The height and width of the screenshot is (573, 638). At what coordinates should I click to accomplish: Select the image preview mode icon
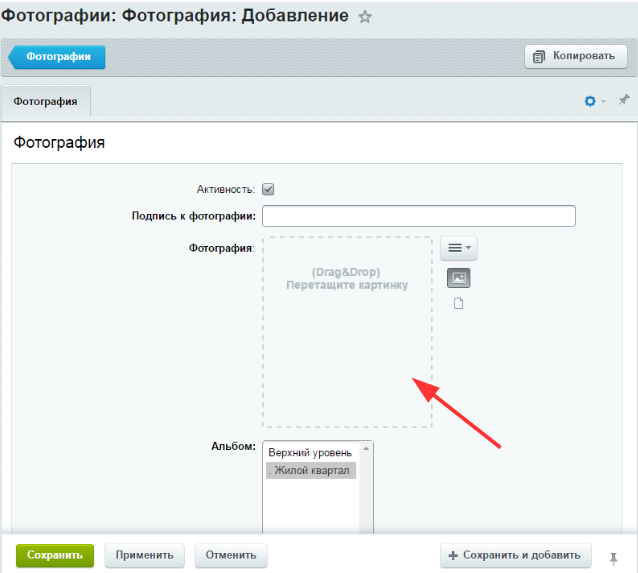click(x=459, y=278)
